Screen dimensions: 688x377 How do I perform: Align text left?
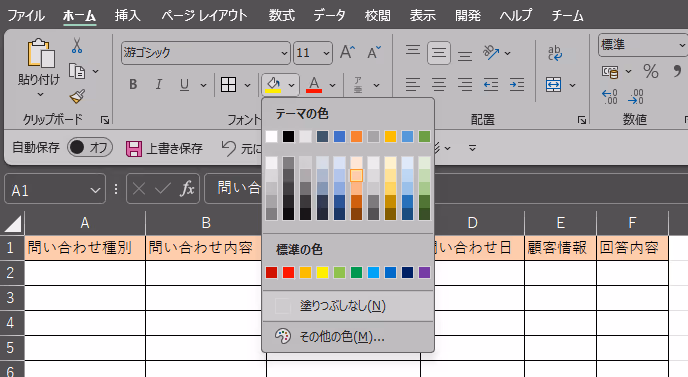(412, 84)
